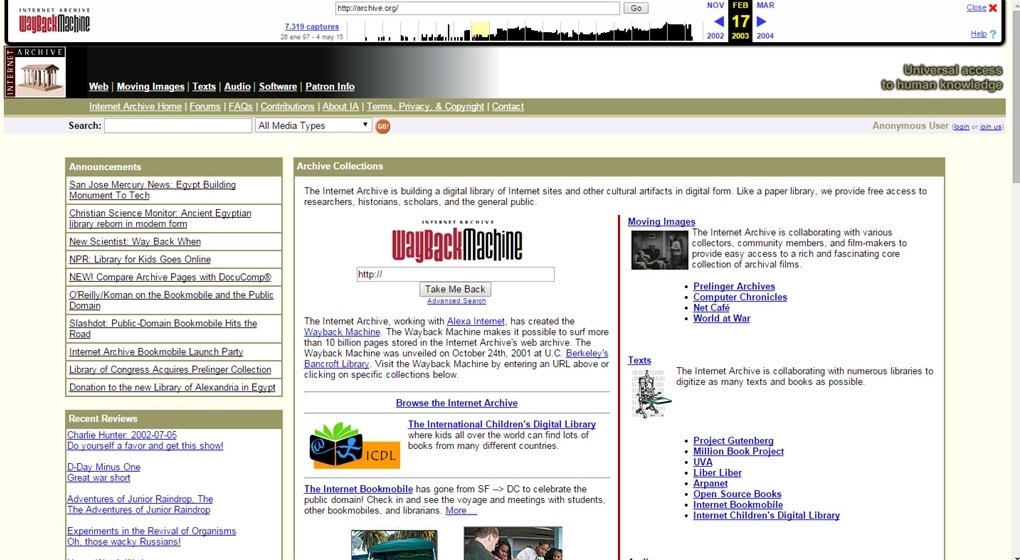Open the Patron Info navigation tab
The width and height of the screenshot is (1020, 560).
click(x=330, y=87)
